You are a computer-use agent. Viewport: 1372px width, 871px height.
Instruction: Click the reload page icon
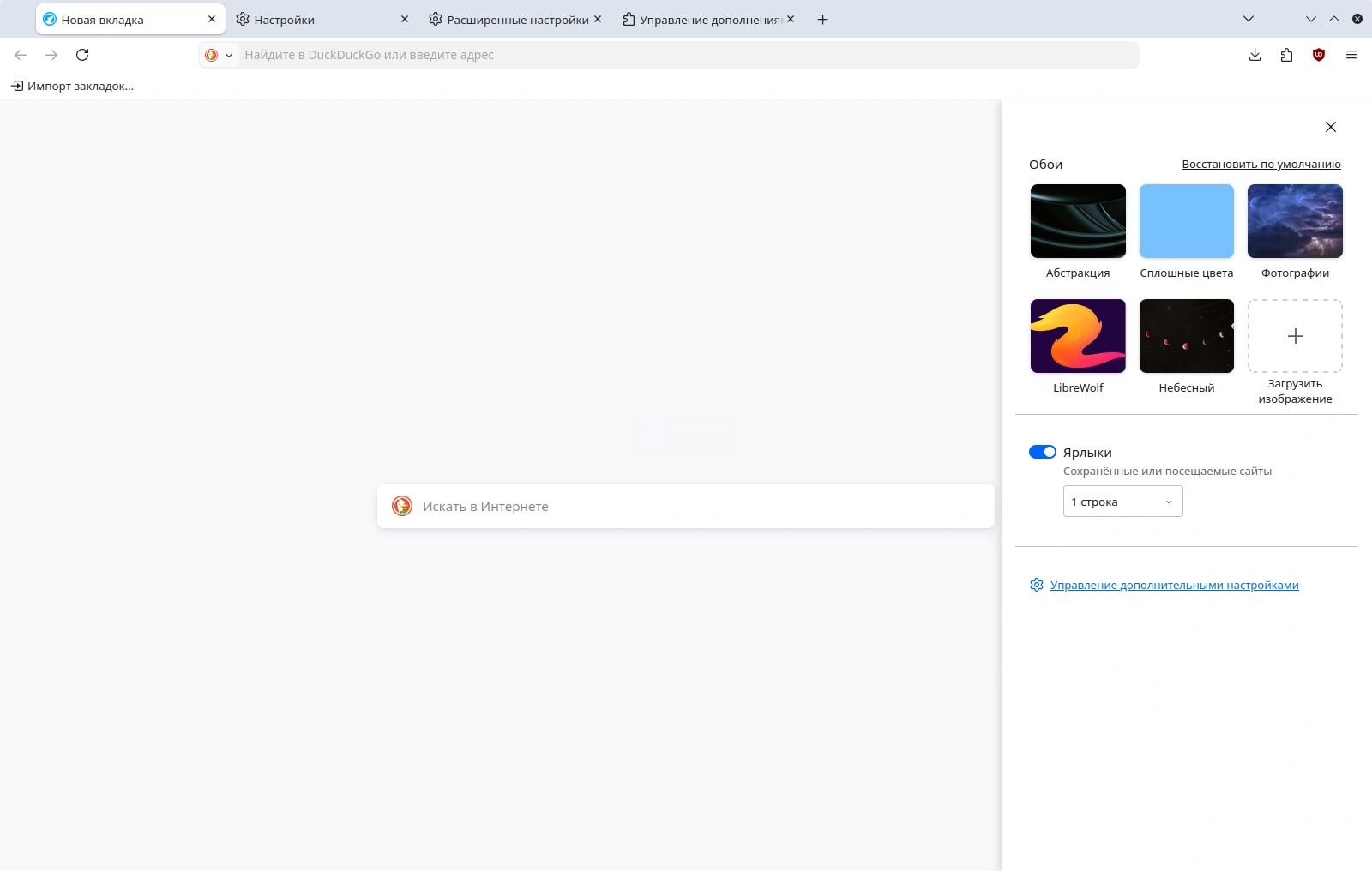click(x=82, y=55)
